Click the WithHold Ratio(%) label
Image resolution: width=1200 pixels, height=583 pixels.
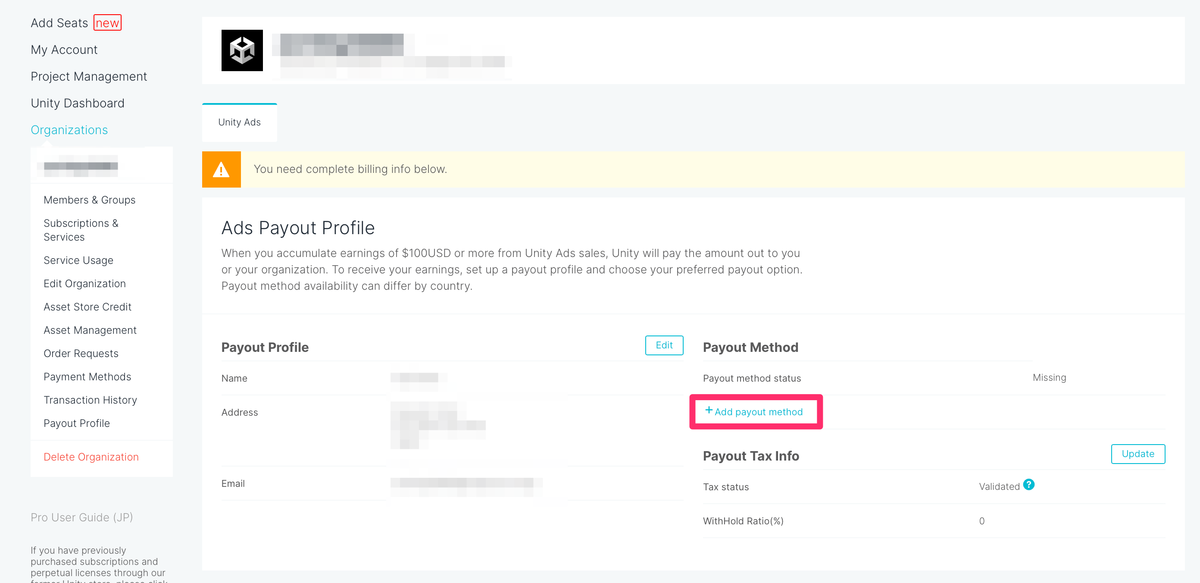744,521
